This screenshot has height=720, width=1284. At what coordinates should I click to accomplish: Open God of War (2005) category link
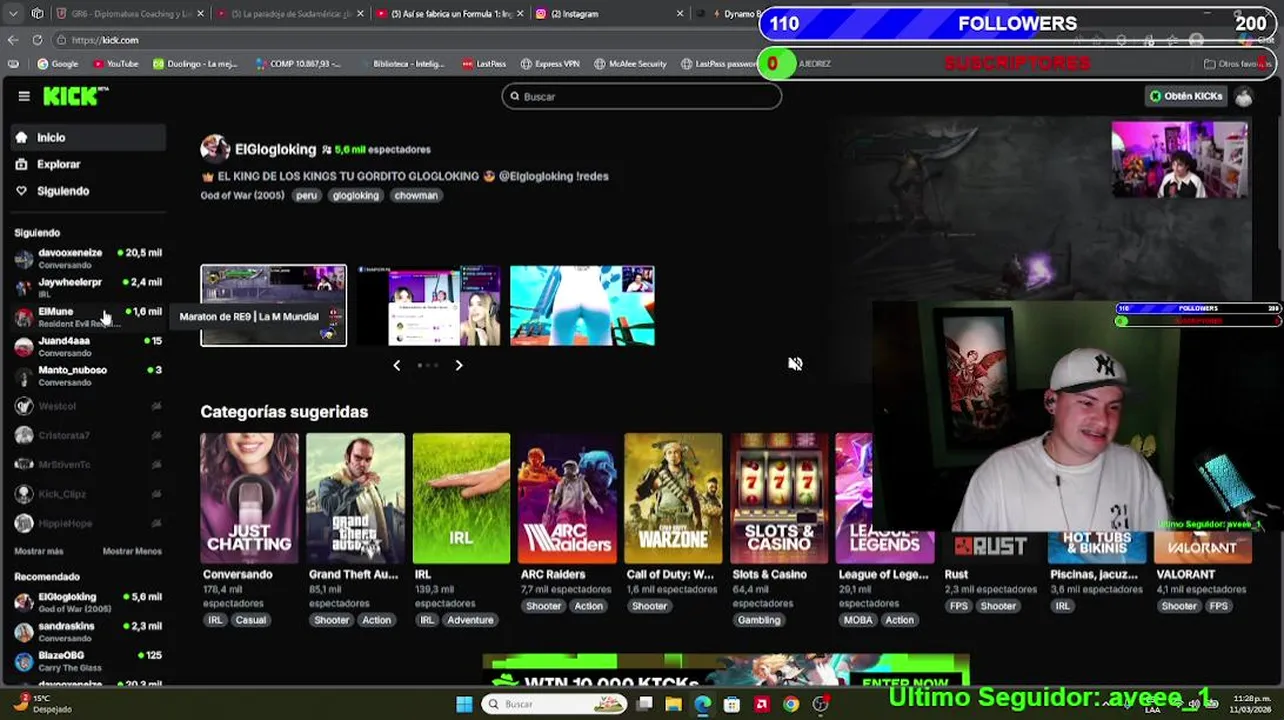[x=242, y=196]
